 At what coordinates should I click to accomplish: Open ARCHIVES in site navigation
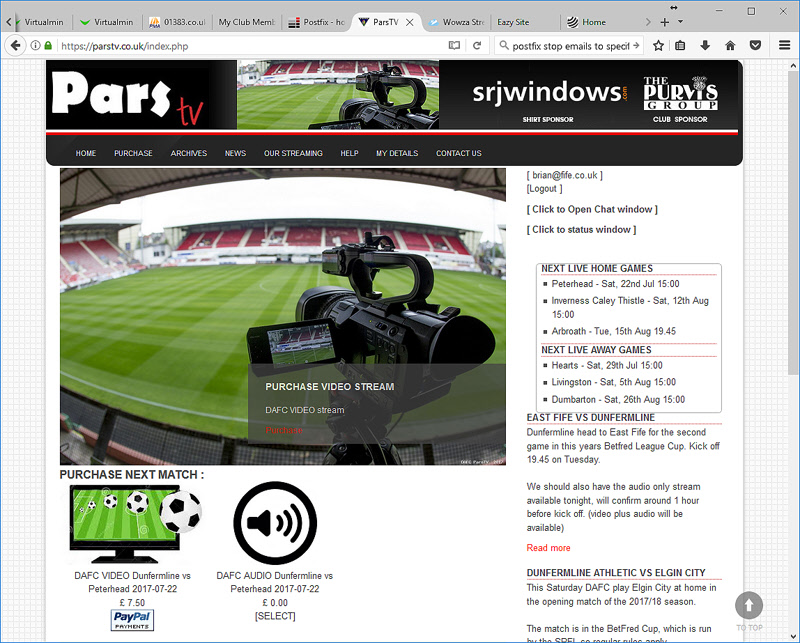coord(189,153)
